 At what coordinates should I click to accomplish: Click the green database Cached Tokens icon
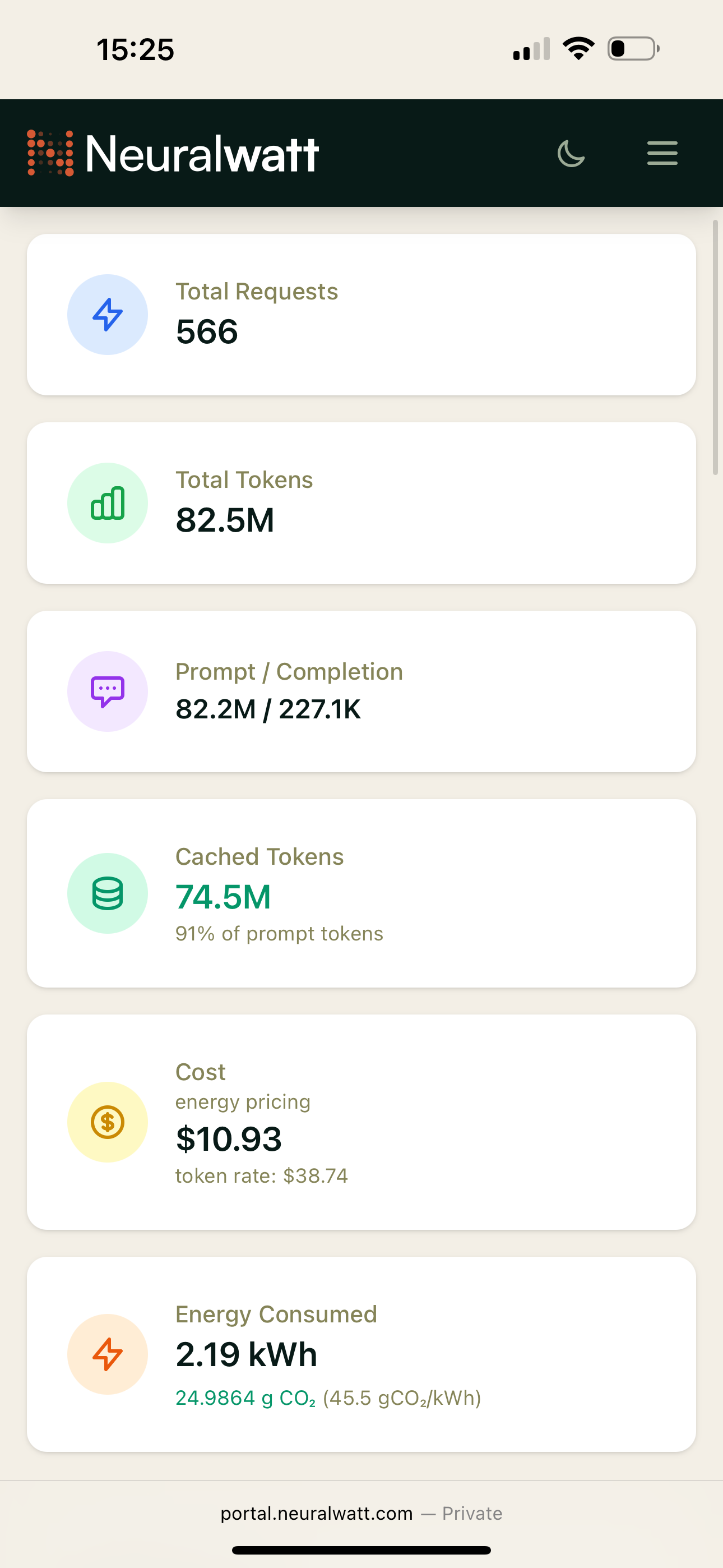108,893
